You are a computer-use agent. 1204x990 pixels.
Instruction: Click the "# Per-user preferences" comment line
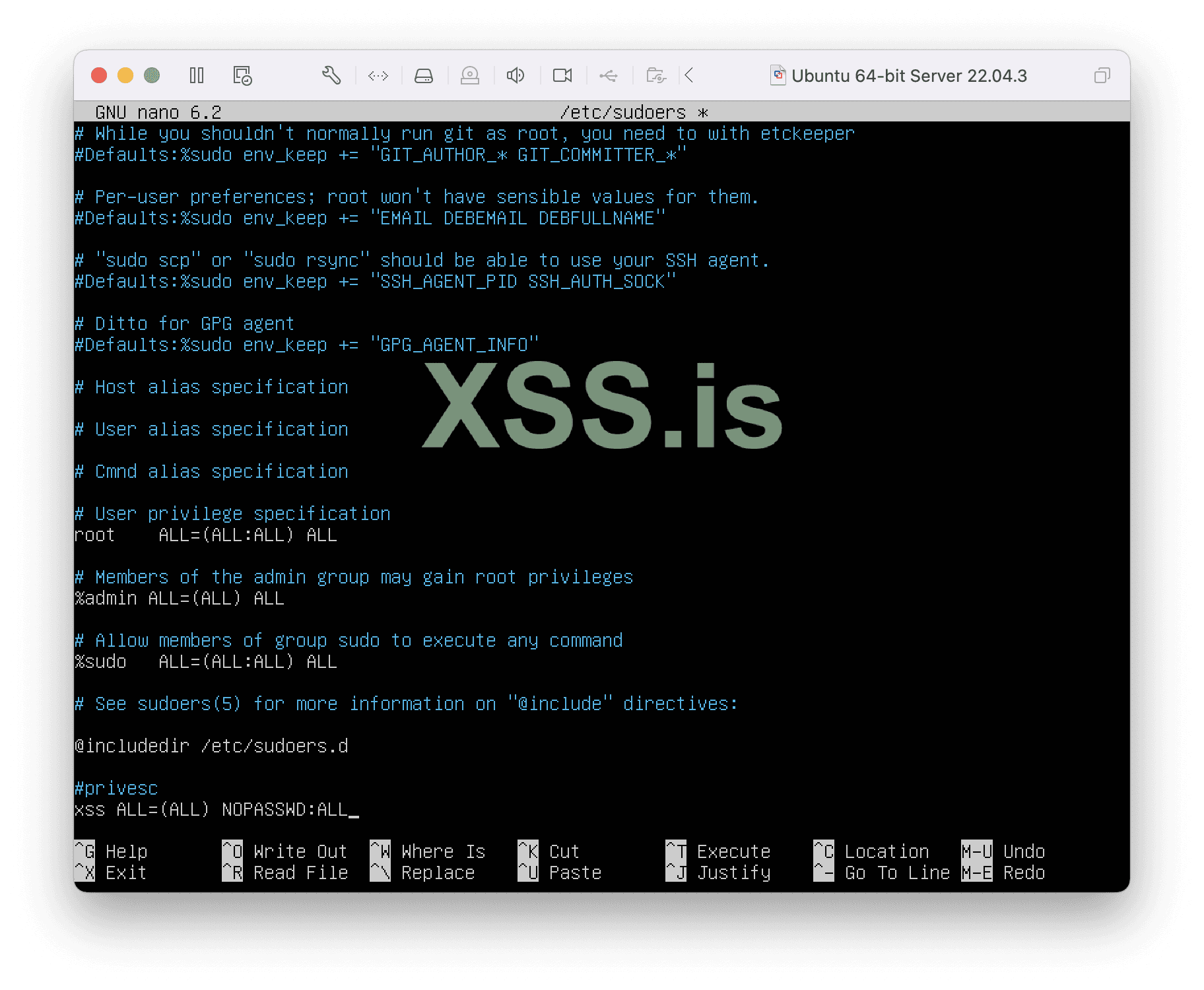click(x=417, y=197)
